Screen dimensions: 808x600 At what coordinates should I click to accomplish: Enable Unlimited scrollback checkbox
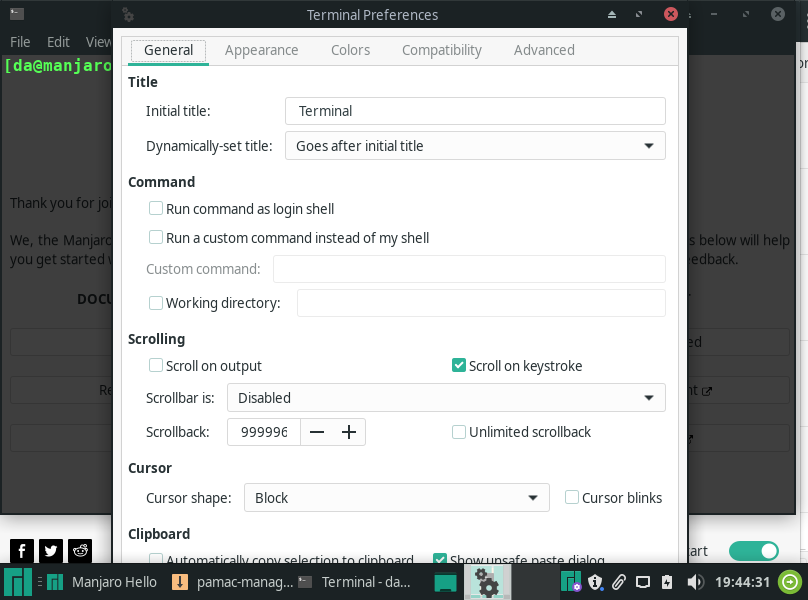[459, 432]
